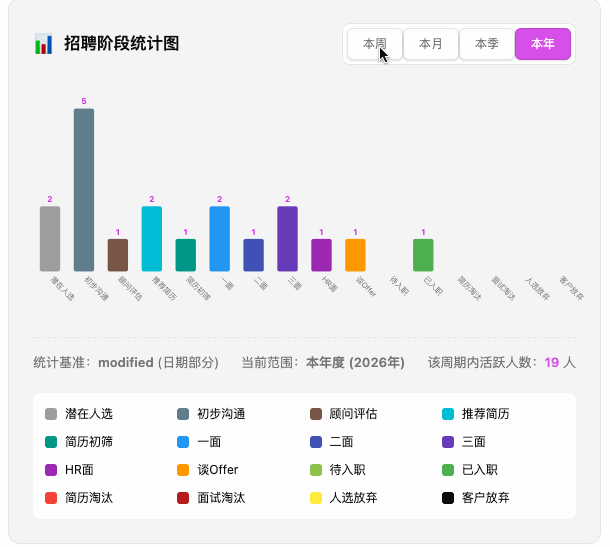Switch to the 本周 time range tab

pyautogui.click(x=375, y=44)
